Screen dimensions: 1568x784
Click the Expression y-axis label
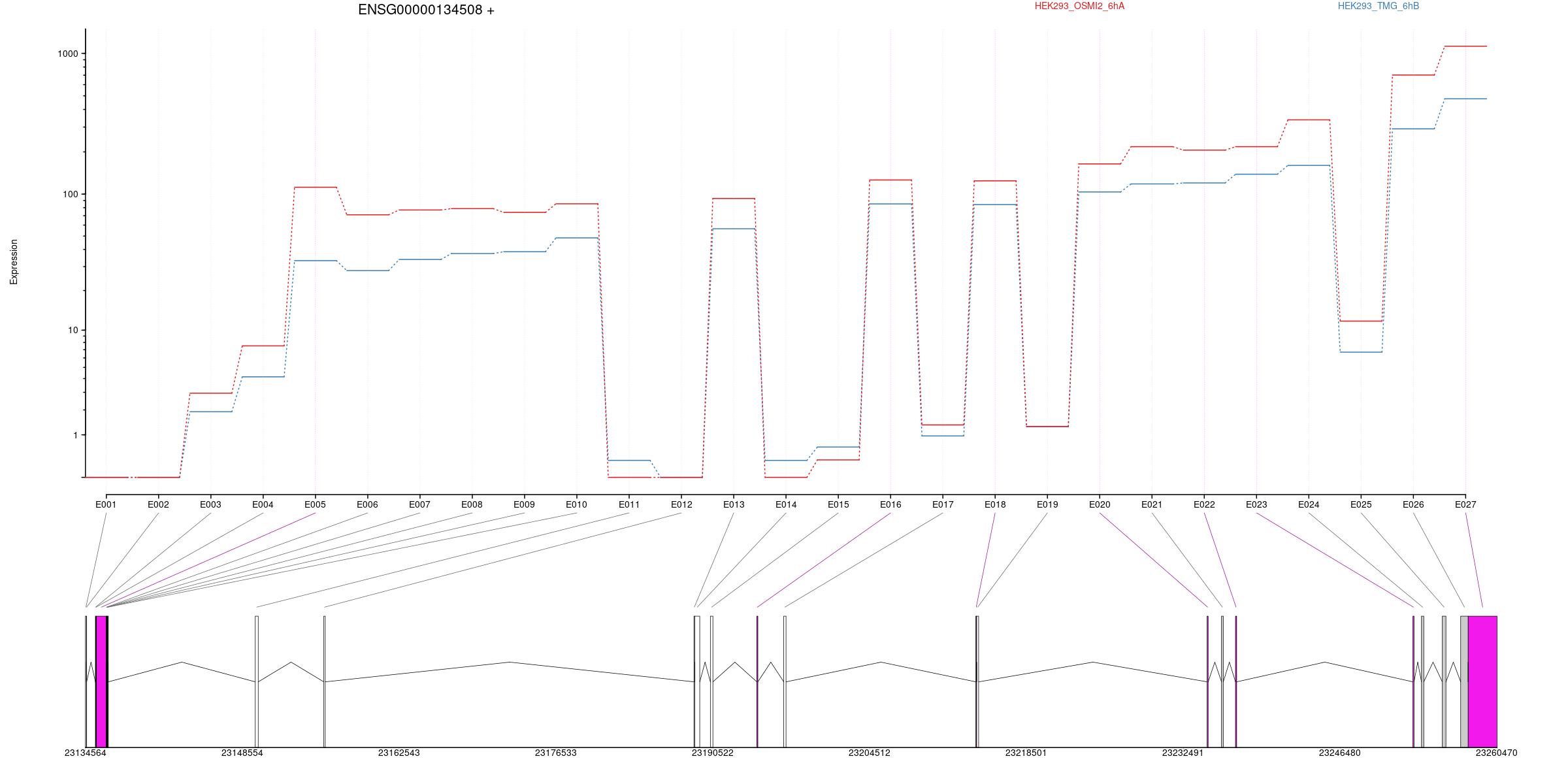click(x=14, y=262)
